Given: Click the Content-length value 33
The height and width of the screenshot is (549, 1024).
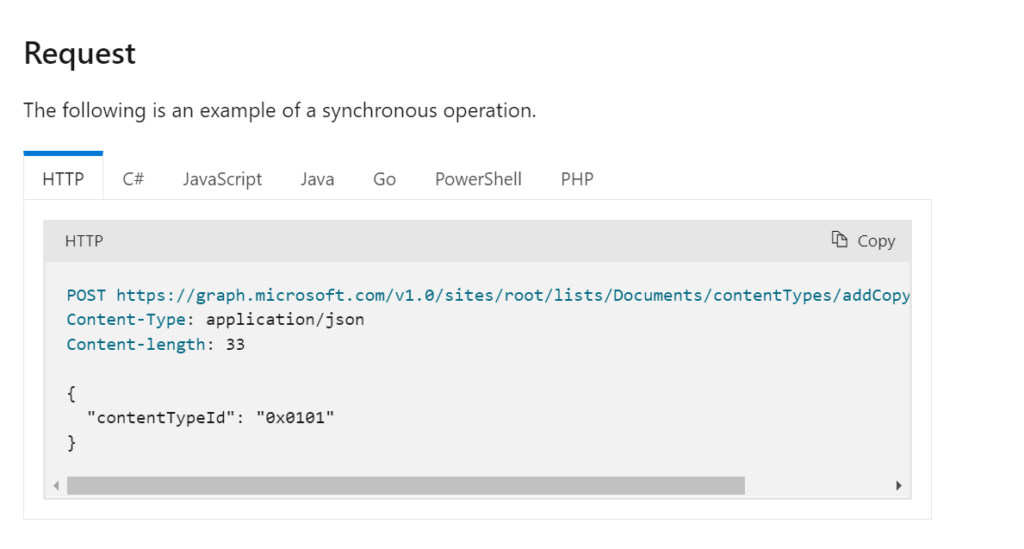Looking at the screenshot, I should click(235, 344).
